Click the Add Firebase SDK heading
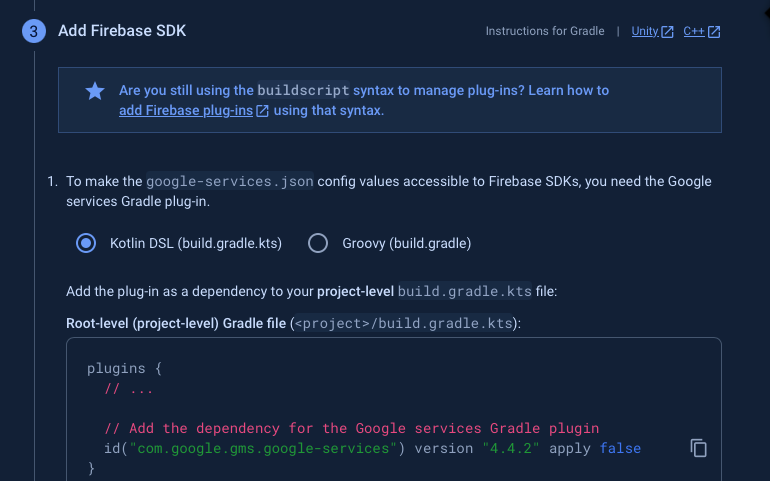The height and width of the screenshot is (481, 770). click(122, 30)
